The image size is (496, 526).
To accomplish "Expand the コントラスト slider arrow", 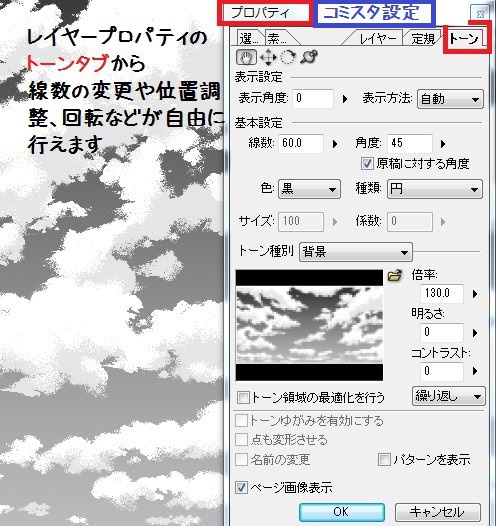I will [475, 371].
